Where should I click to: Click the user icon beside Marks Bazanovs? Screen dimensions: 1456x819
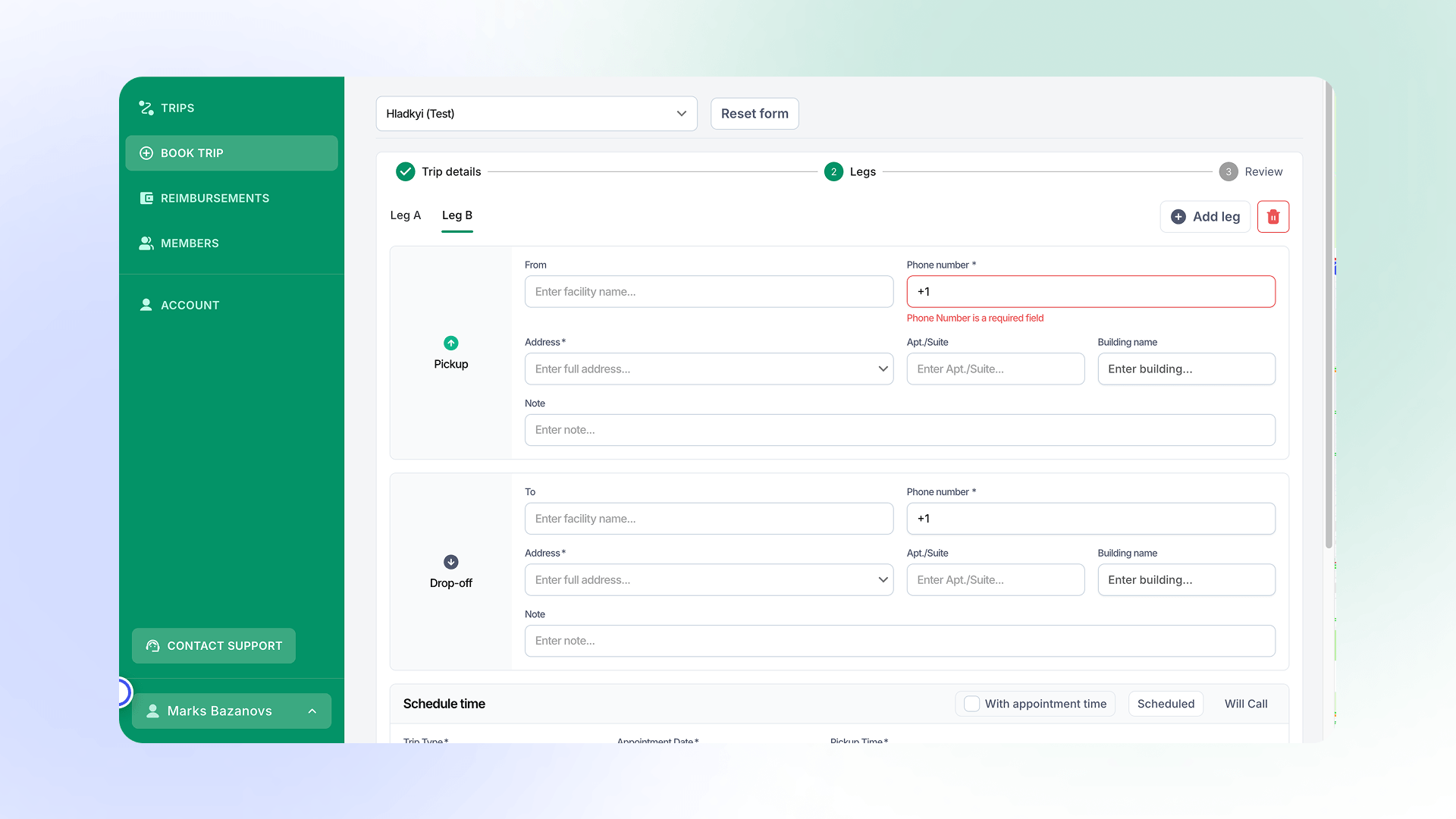tap(152, 711)
